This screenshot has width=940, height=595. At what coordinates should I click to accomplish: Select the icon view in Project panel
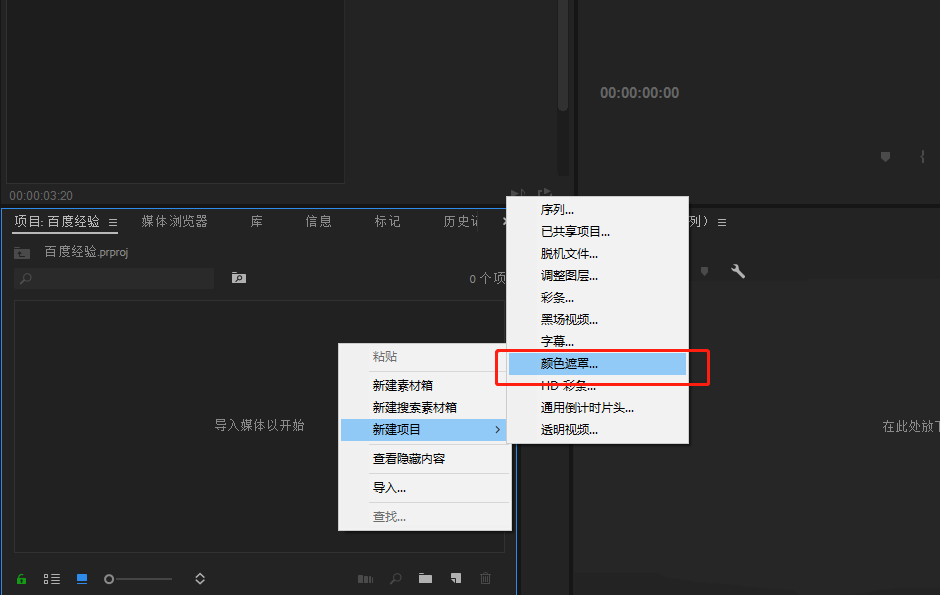(81, 578)
